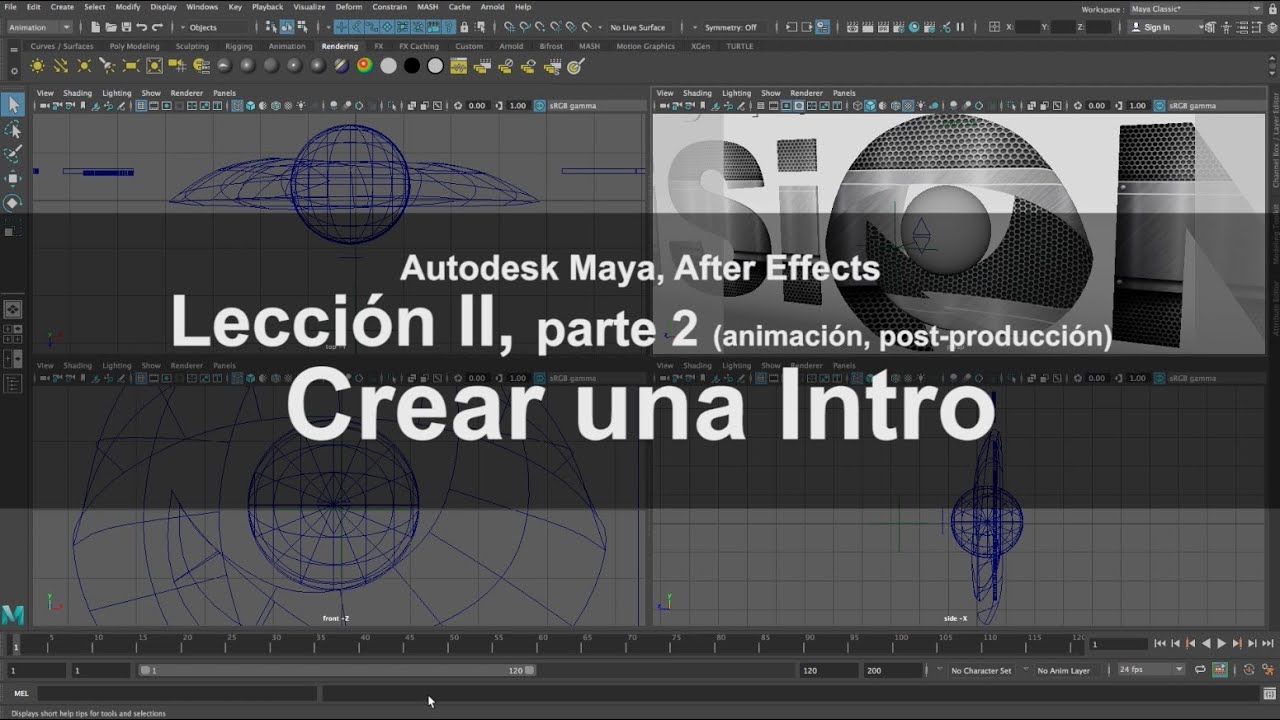Play animation forwards
The height and width of the screenshot is (720, 1280).
pos(1221,644)
